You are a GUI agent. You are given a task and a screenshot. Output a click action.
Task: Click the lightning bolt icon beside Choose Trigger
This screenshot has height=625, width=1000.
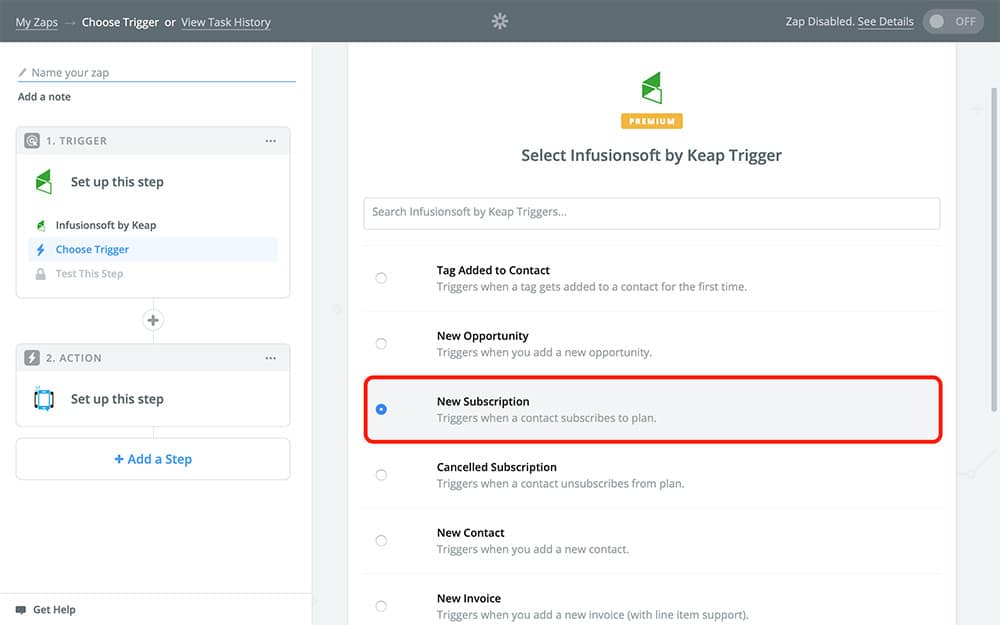(41, 250)
